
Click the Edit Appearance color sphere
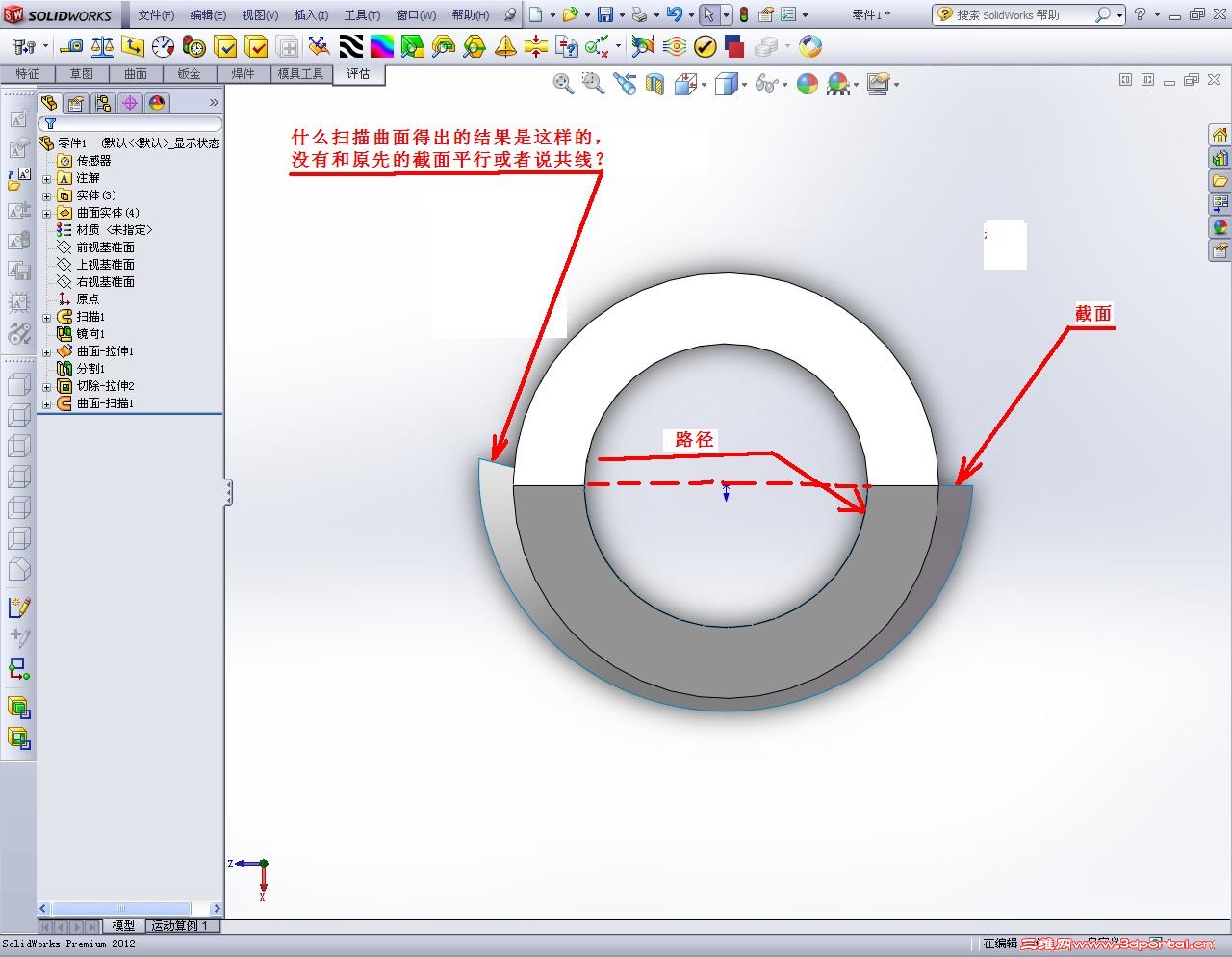(808, 85)
